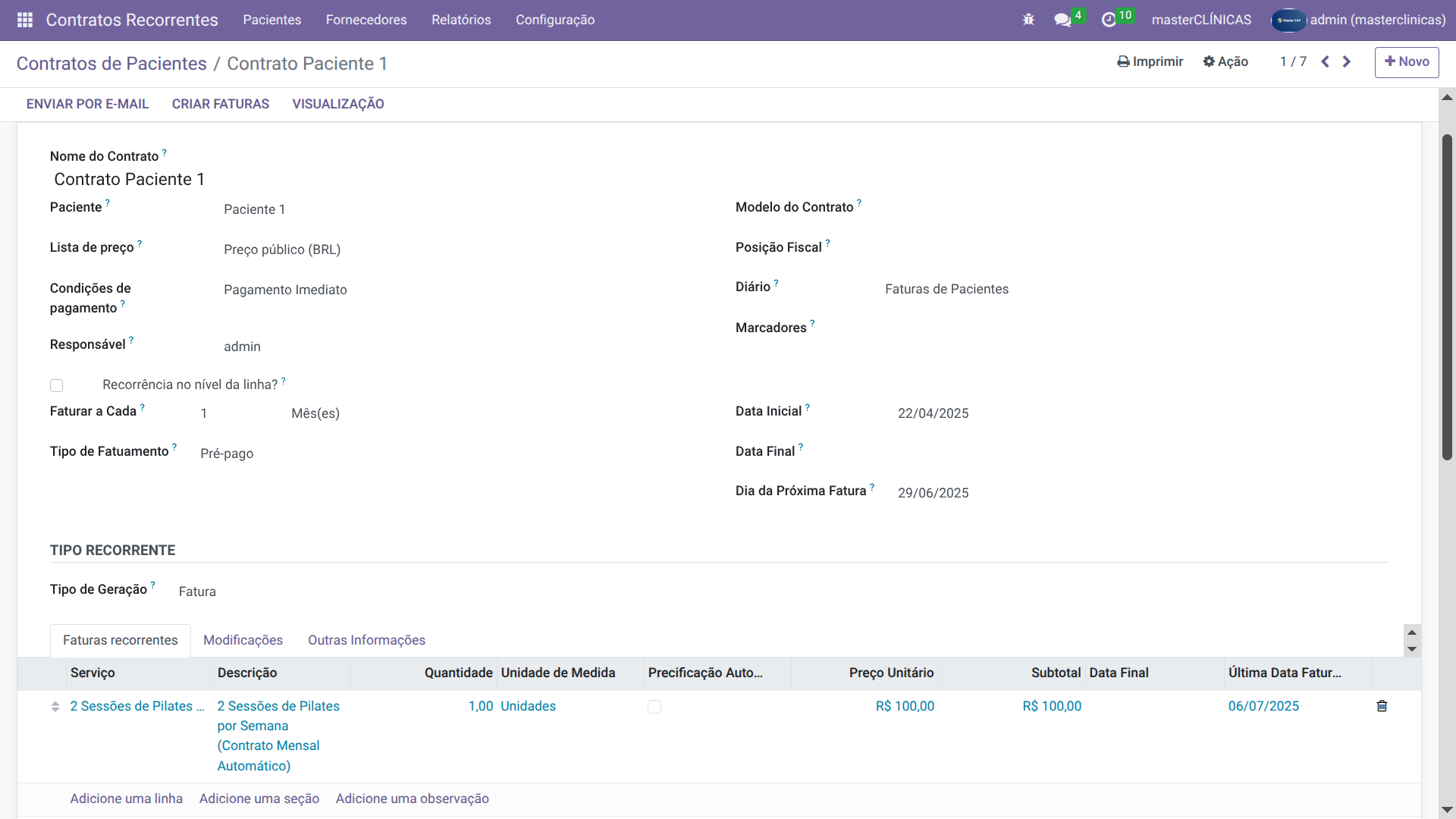Click the page vertical scrollbar thumb

coord(1447,296)
